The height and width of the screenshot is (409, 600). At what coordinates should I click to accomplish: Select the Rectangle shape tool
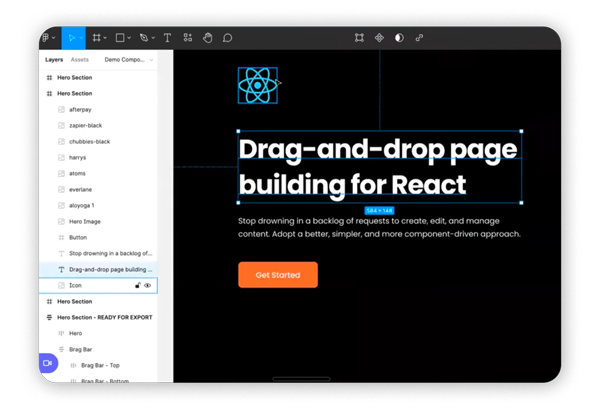120,38
